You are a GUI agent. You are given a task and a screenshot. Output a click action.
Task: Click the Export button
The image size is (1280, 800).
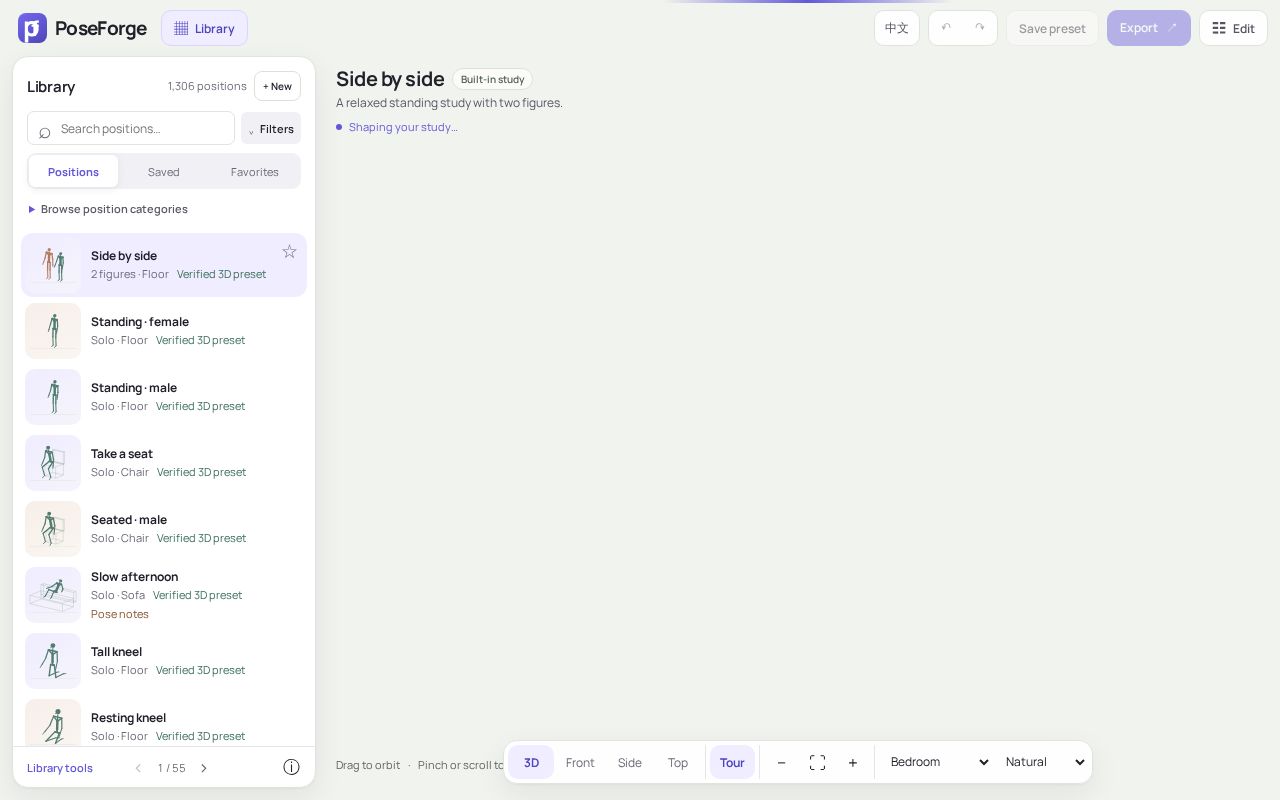pyautogui.click(x=1149, y=28)
